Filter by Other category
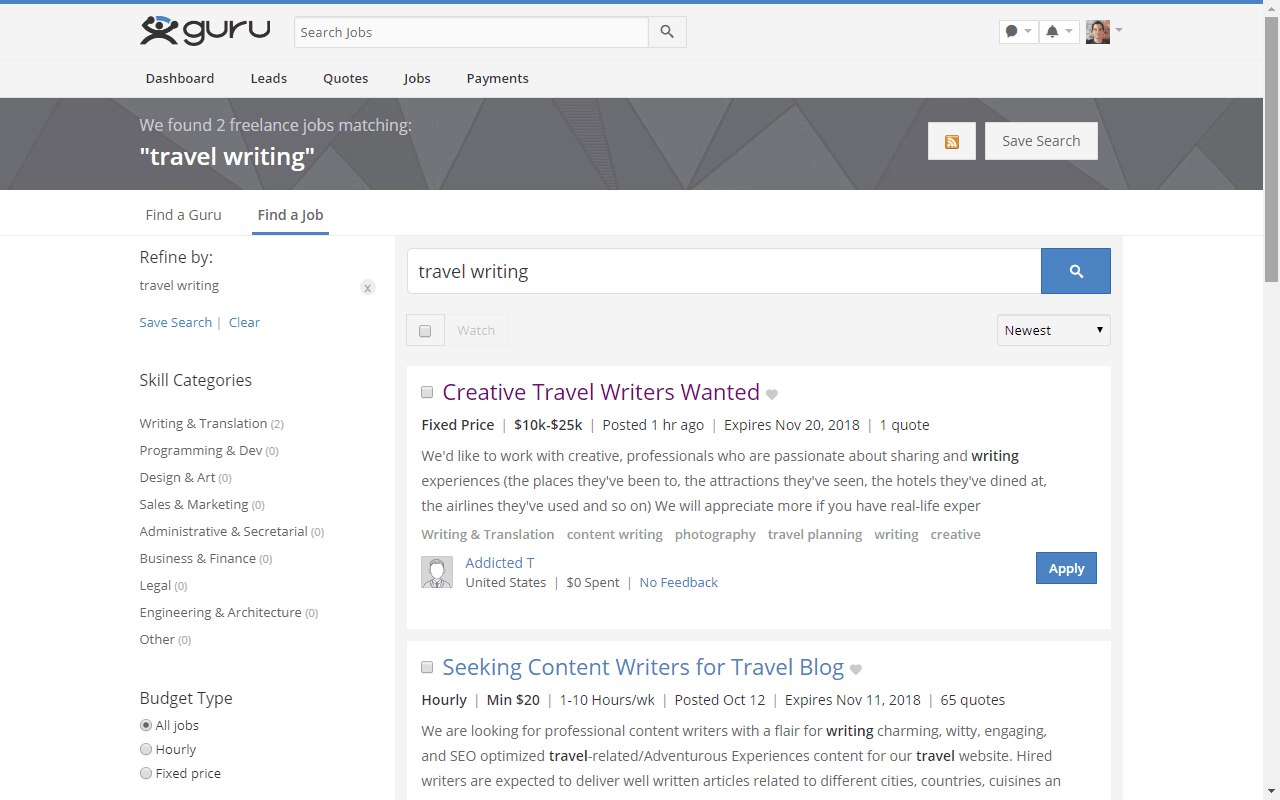This screenshot has height=800, width=1280. point(157,639)
